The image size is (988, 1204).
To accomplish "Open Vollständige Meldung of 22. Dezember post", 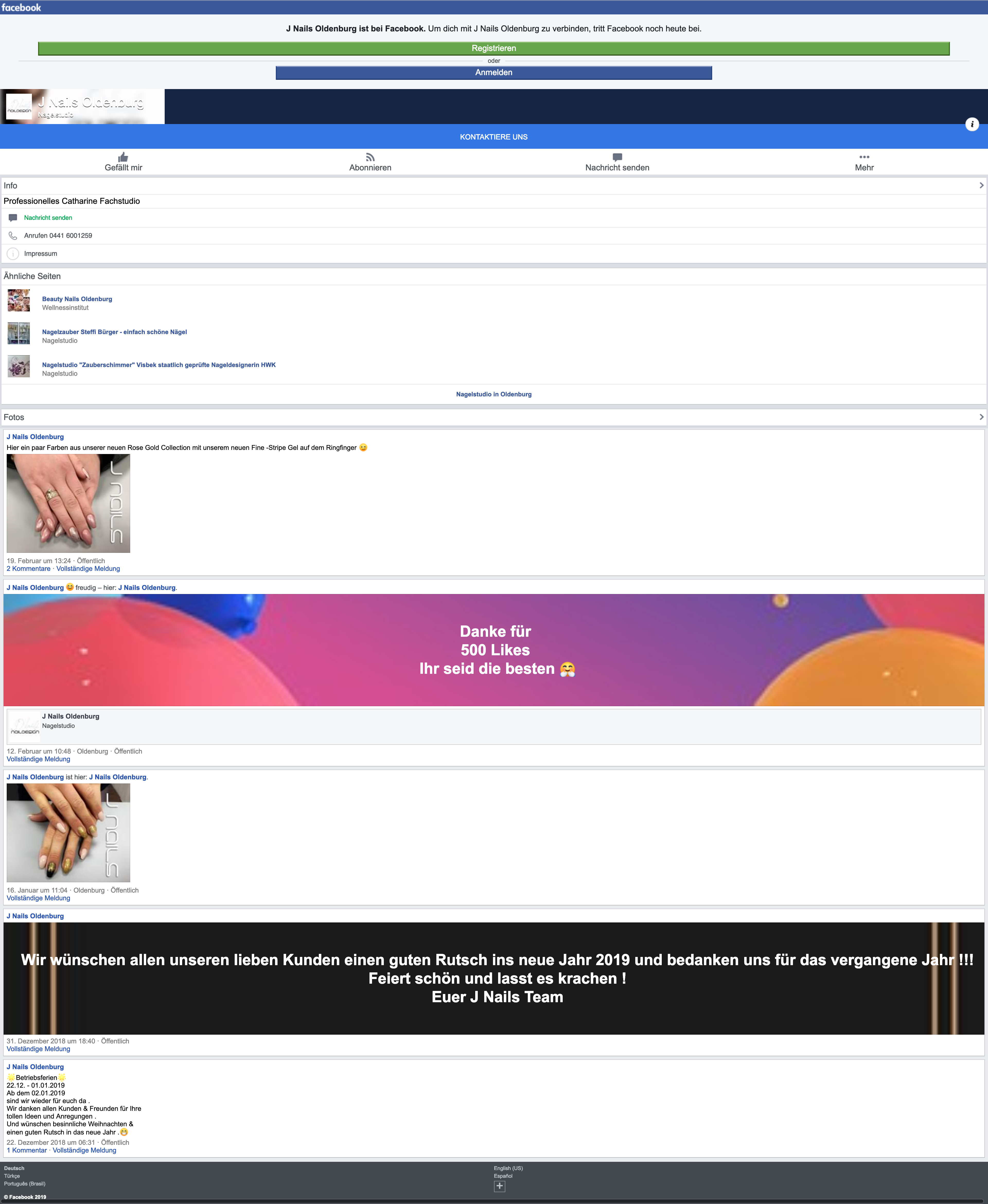I will [x=84, y=1150].
